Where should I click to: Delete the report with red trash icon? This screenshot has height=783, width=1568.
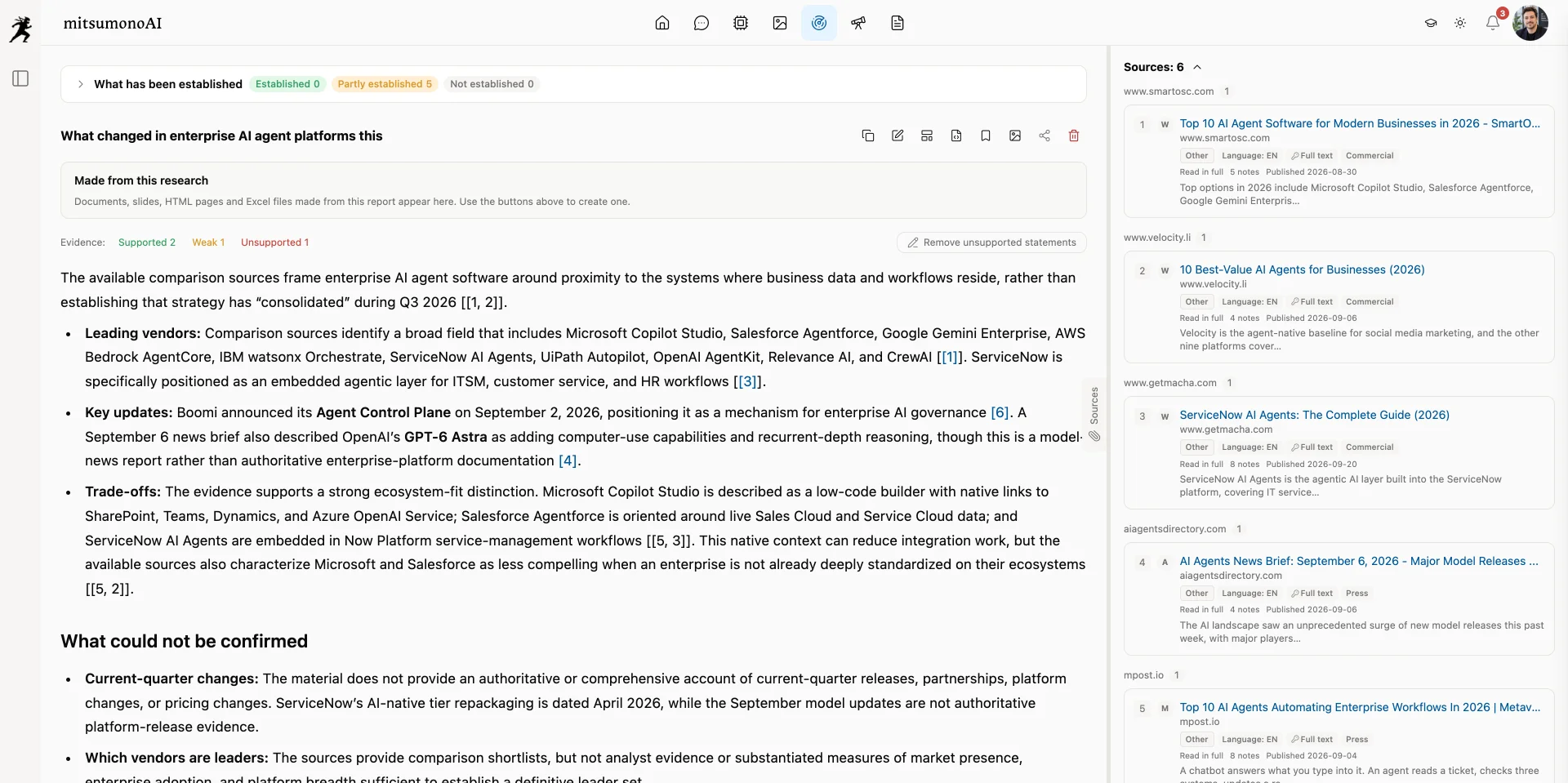[x=1074, y=136]
